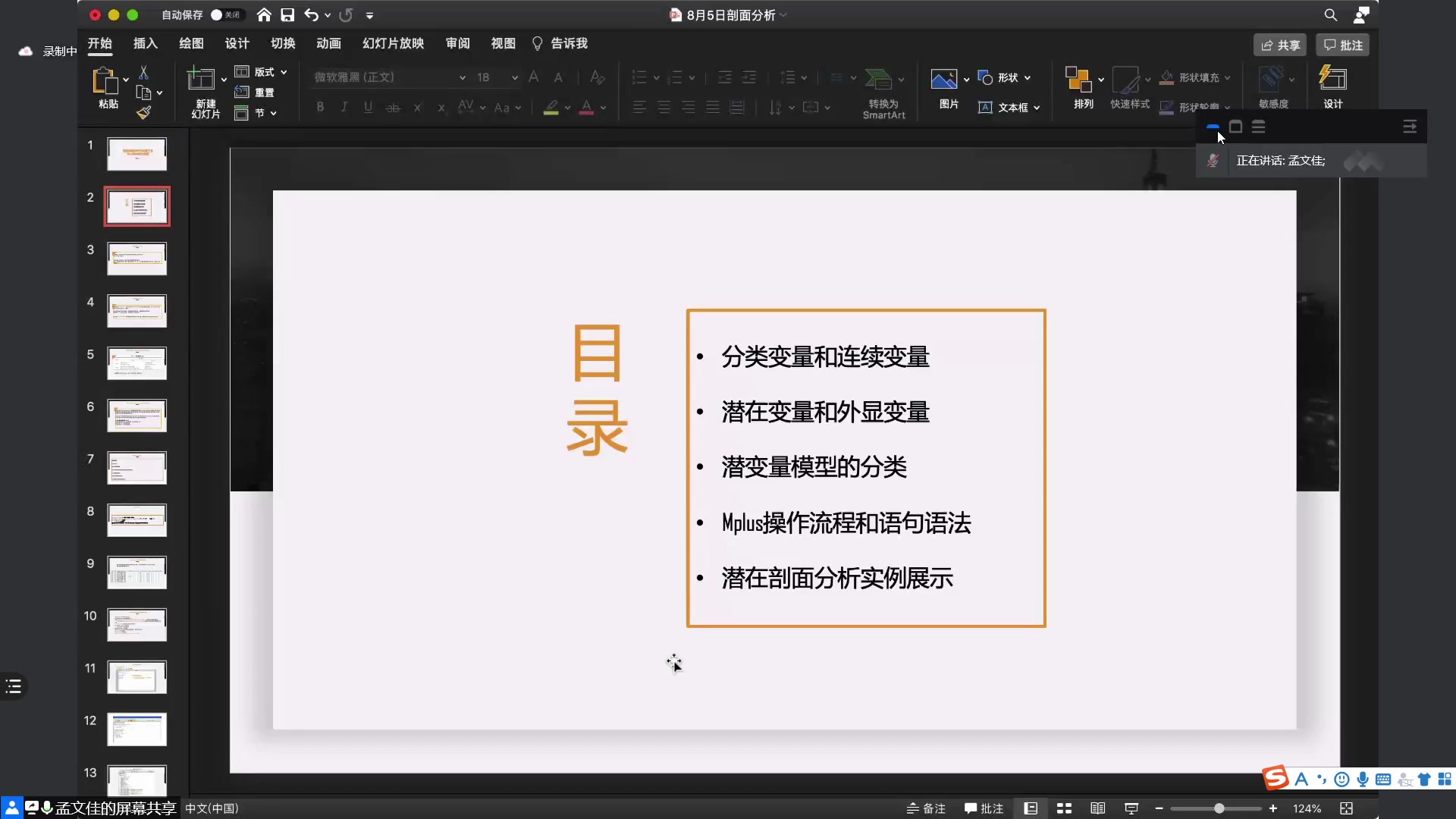Viewport: 1456px width, 819px height.
Task: Click Reset (重置) slide button
Action: click(x=255, y=93)
